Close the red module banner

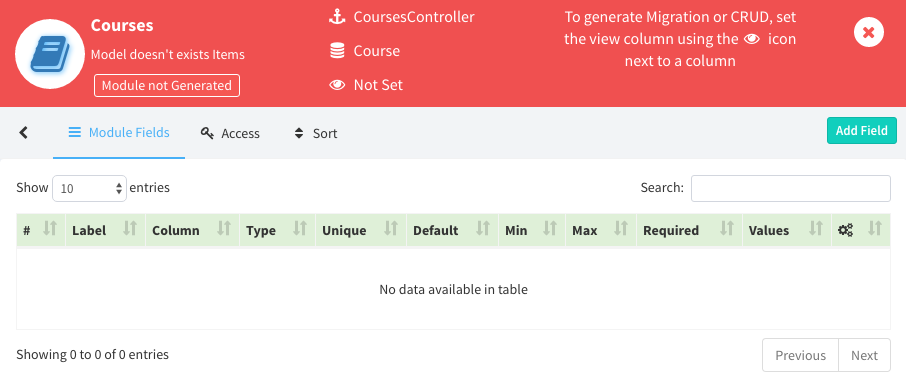(868, 32)
